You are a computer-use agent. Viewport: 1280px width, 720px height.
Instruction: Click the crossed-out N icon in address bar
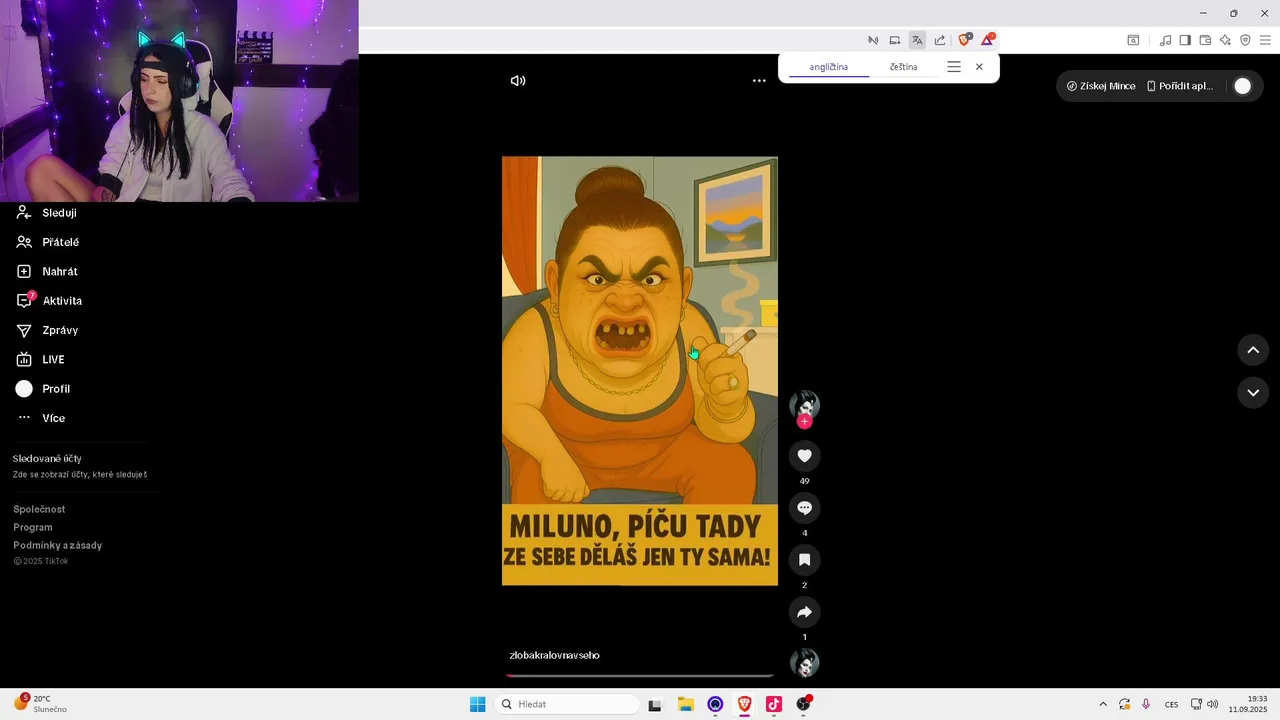coord(873,40)
